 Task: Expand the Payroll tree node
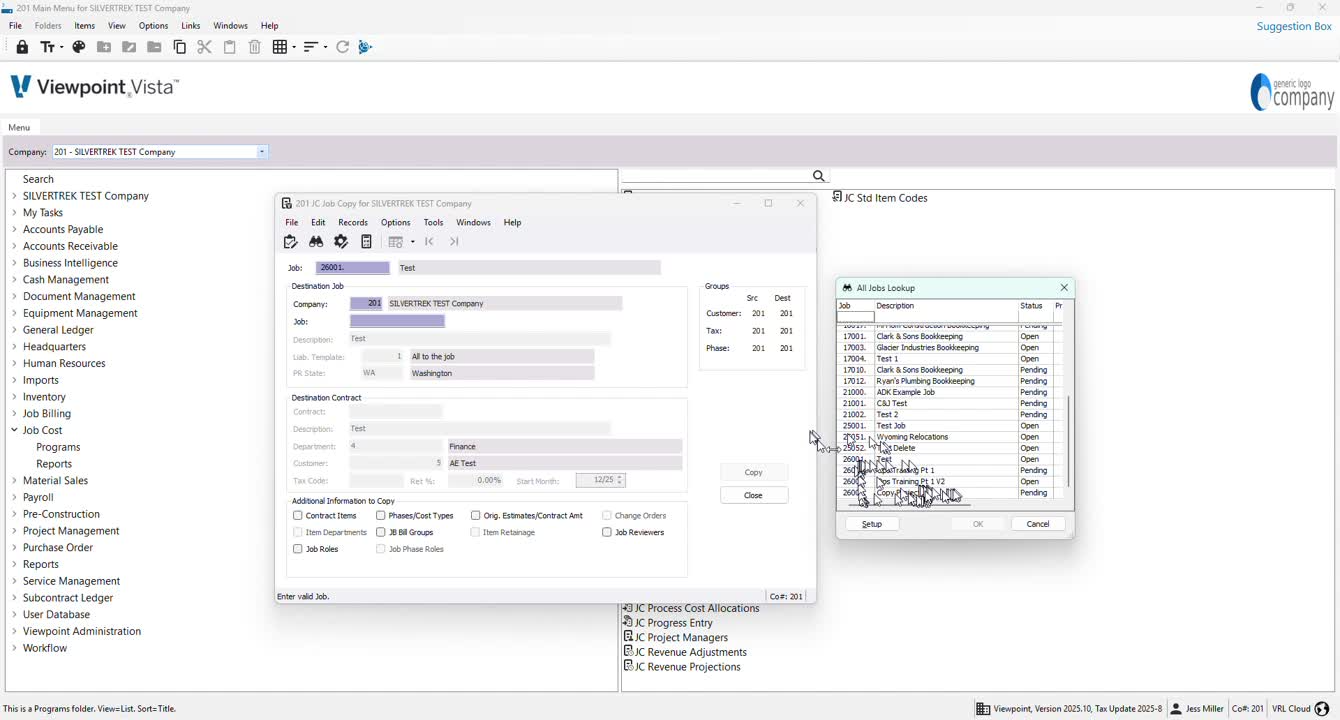[x=14, y=497]
